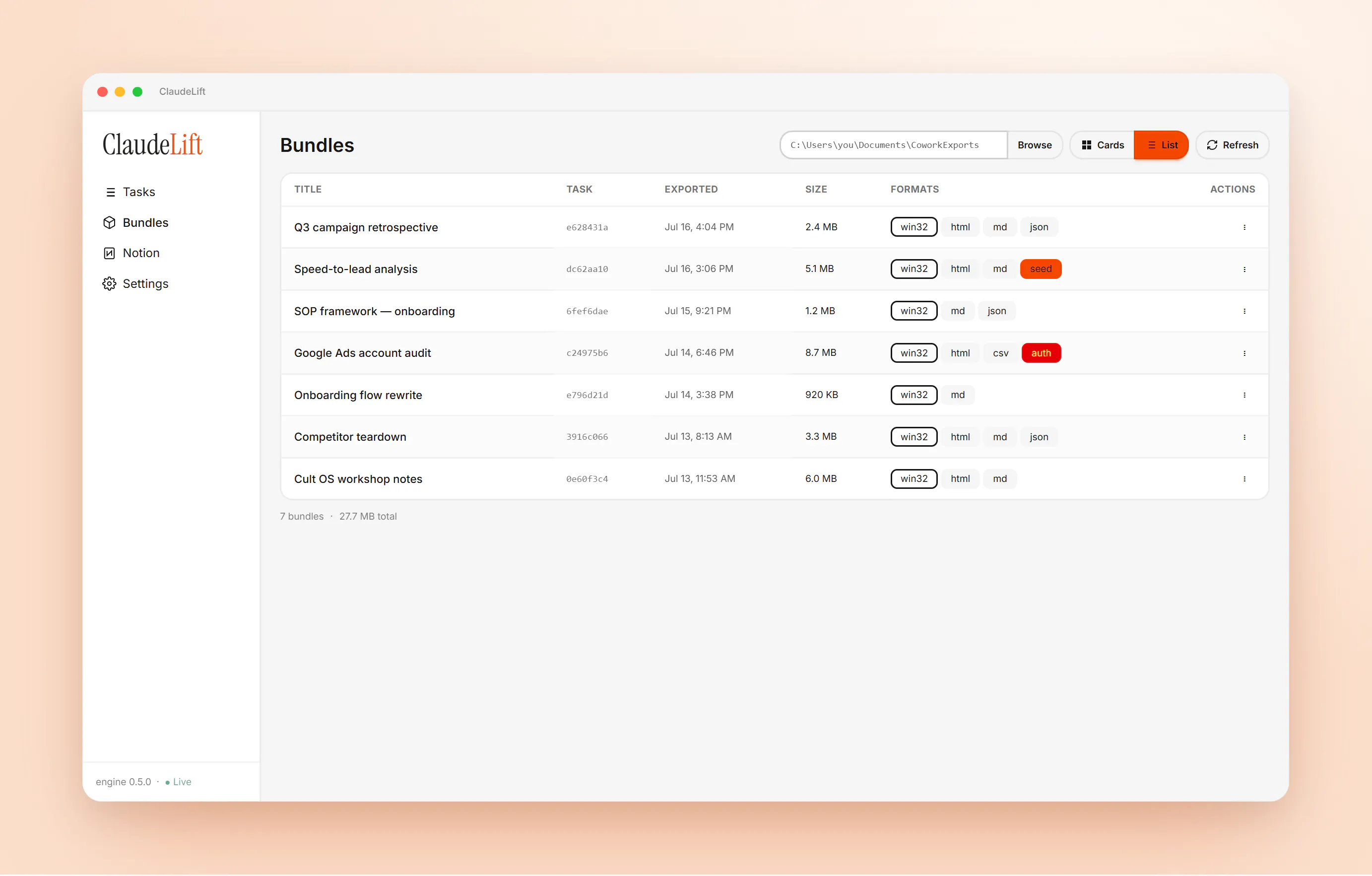Click the json tag on SOP framework row
This screenshot has height=876, width=1372.
[x=996, y=311]
